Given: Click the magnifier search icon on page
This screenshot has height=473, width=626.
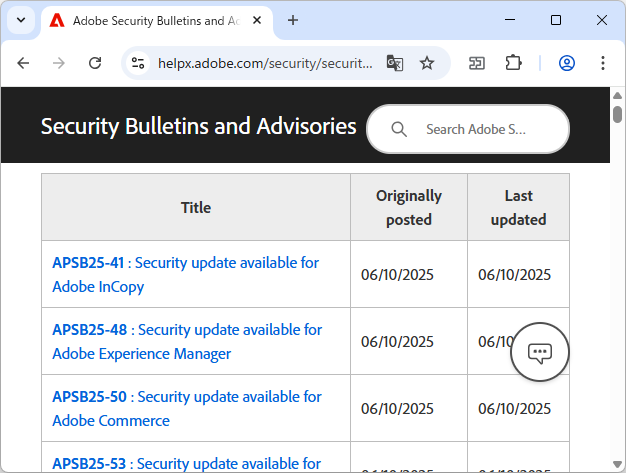Looking at the screenshot, I should click(399, 129).
